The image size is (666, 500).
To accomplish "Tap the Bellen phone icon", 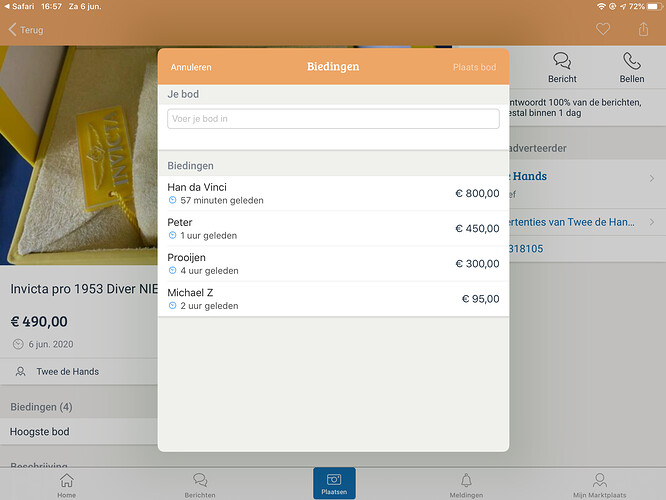I will [632, 61].
